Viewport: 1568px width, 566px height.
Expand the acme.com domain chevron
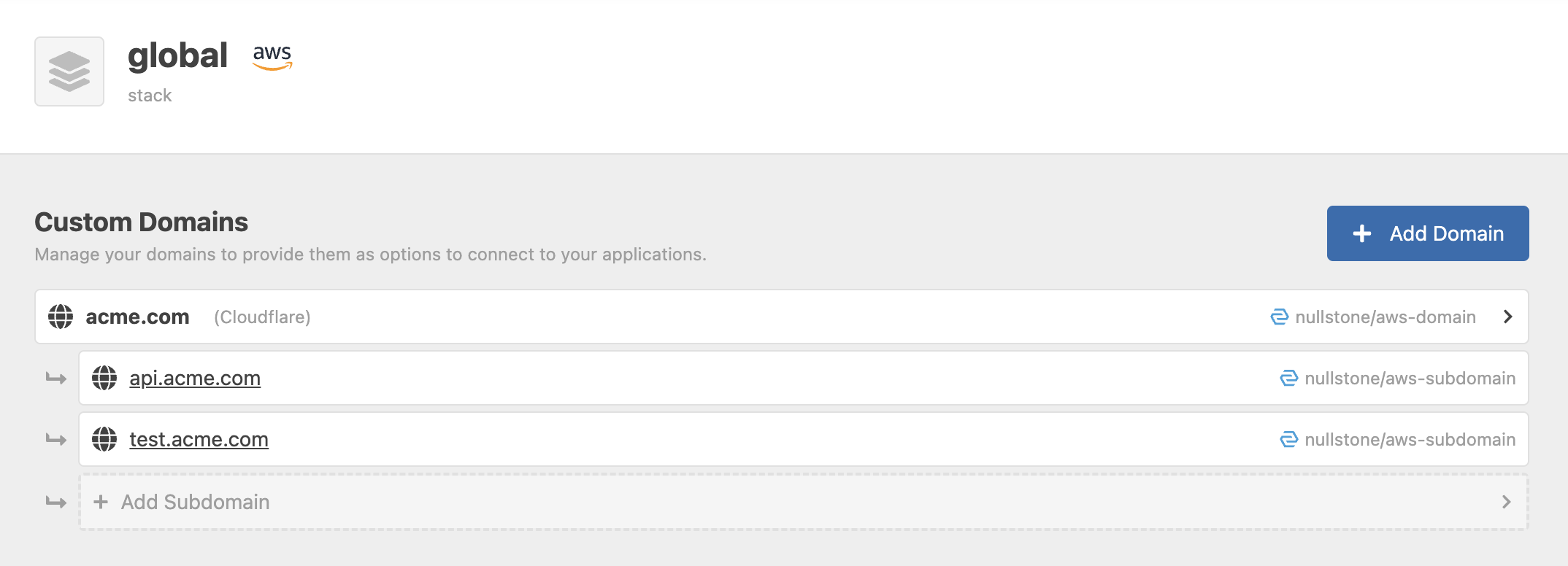coord(1507,317)
